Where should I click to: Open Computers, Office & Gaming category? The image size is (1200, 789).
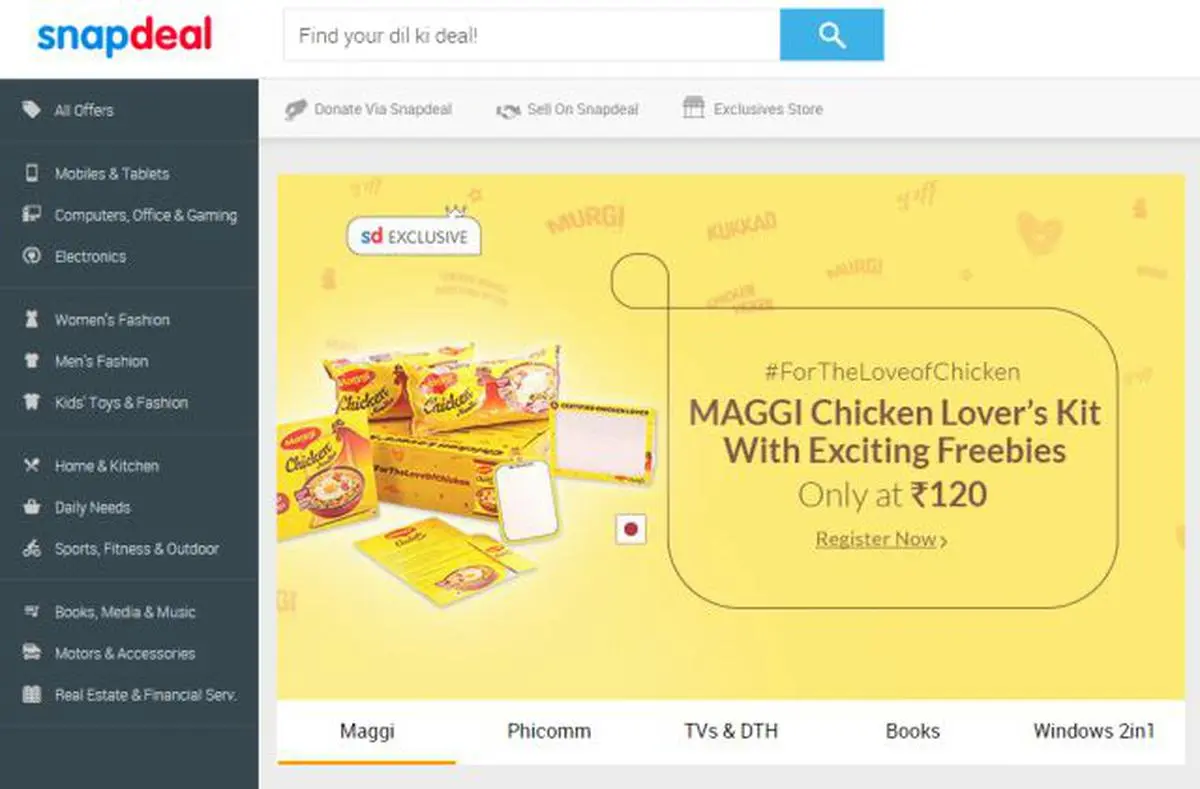[146, 215]
